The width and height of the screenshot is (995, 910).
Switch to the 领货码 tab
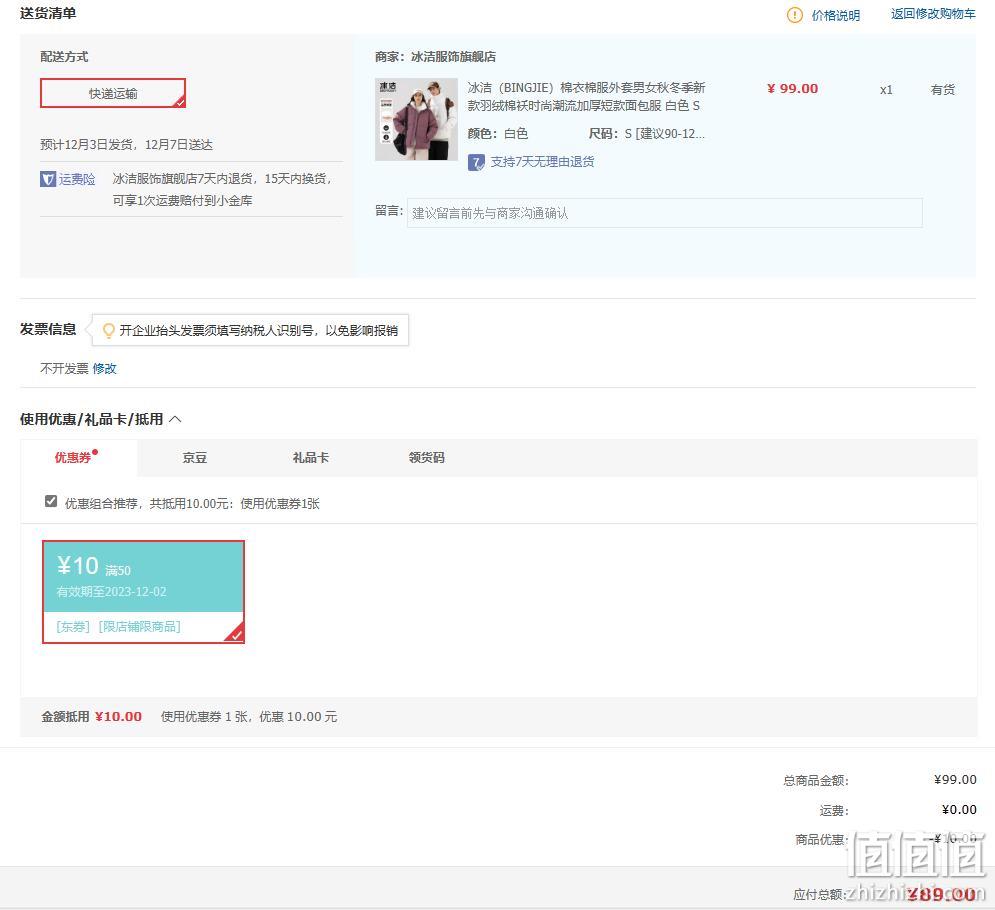point(426,458)
